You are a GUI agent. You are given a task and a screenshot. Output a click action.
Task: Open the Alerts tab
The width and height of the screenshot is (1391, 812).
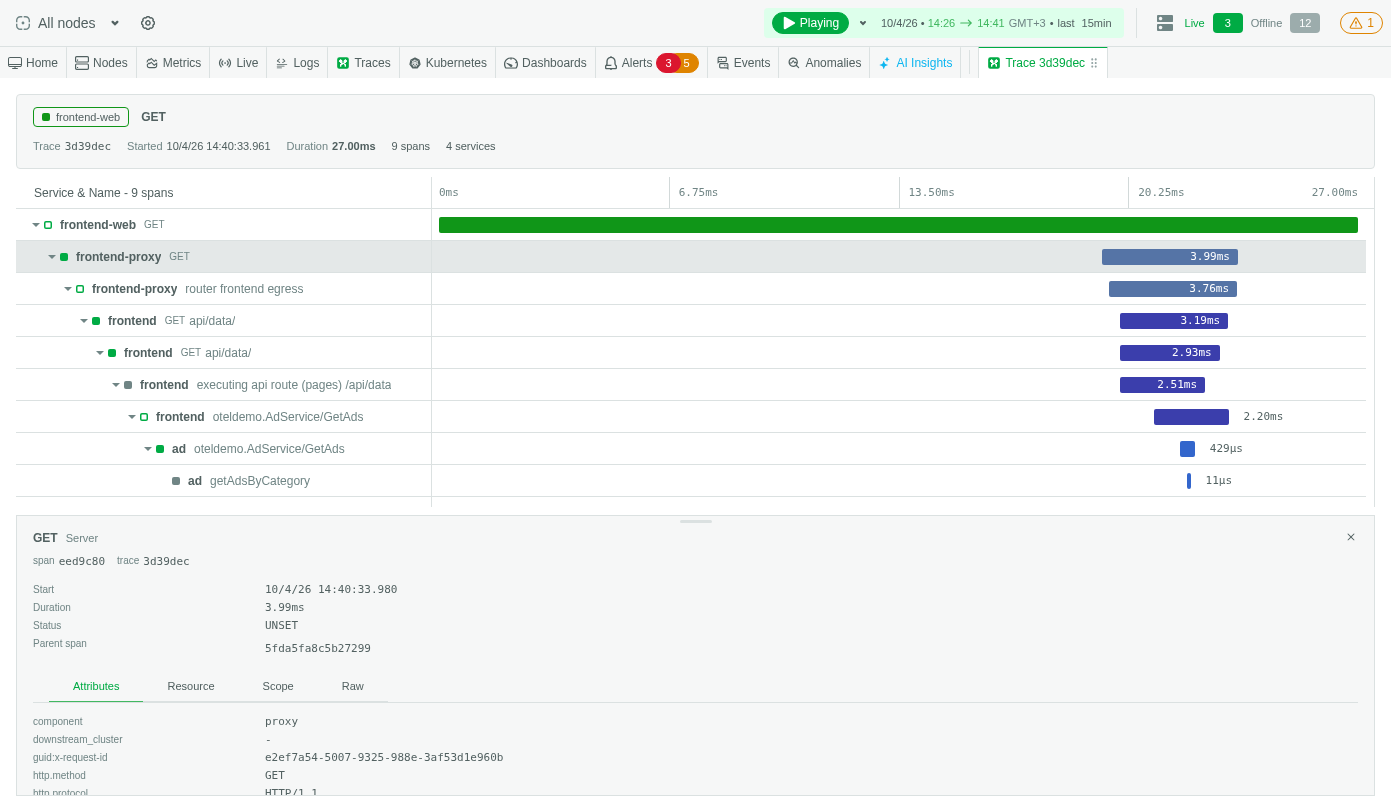pos(628,63)
